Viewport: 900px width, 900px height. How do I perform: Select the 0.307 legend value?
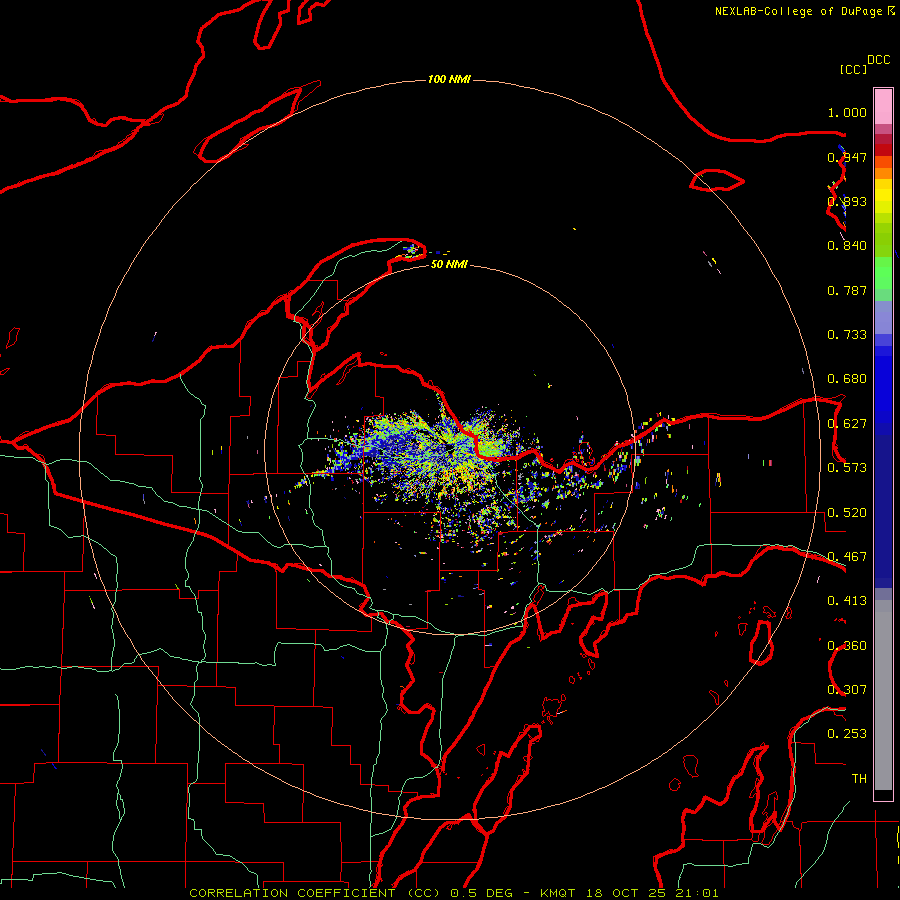[847, 690]
